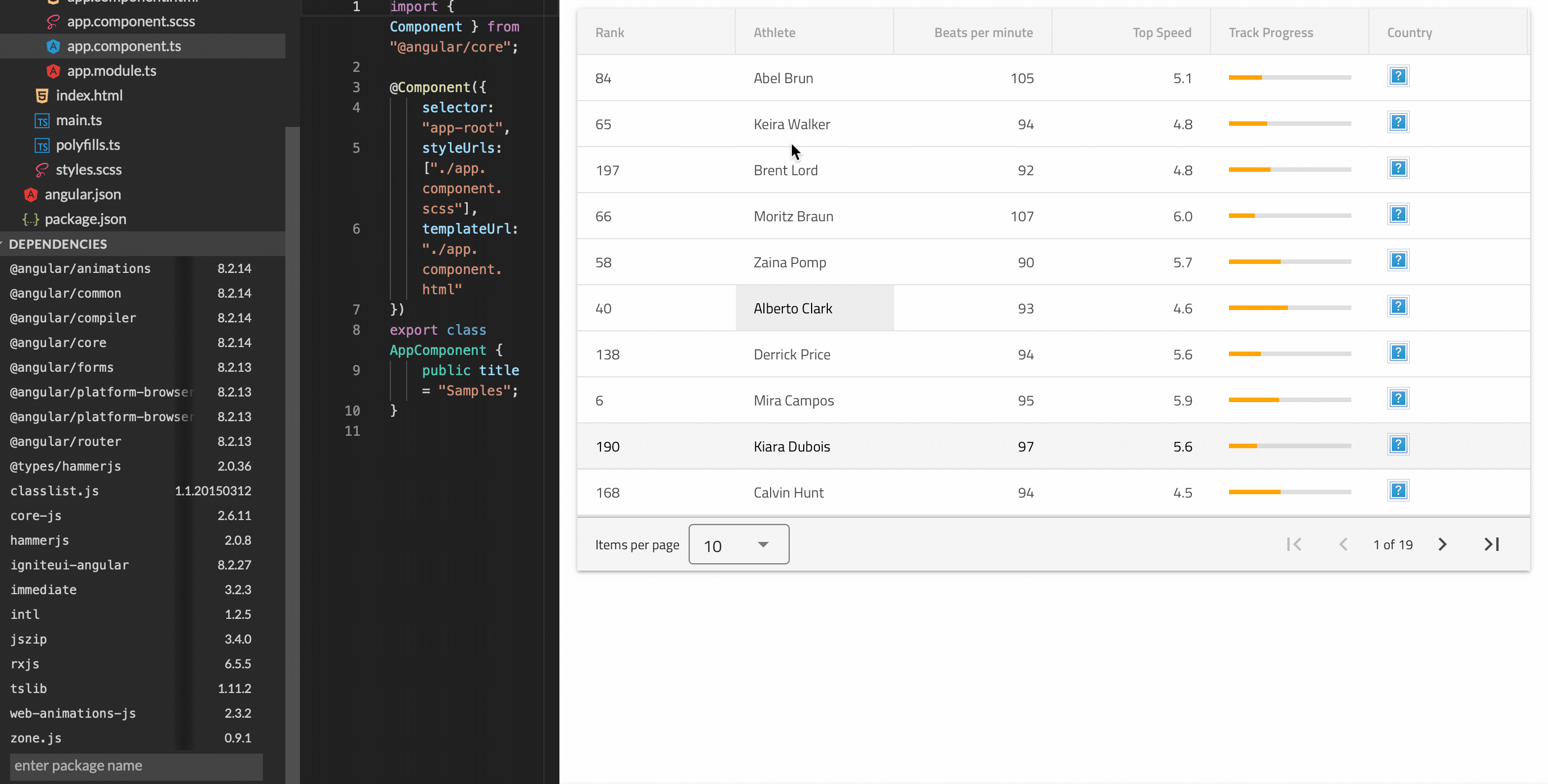
Task: Click the TS icon beside polyfills.ts
Action: tap(42, 145)
